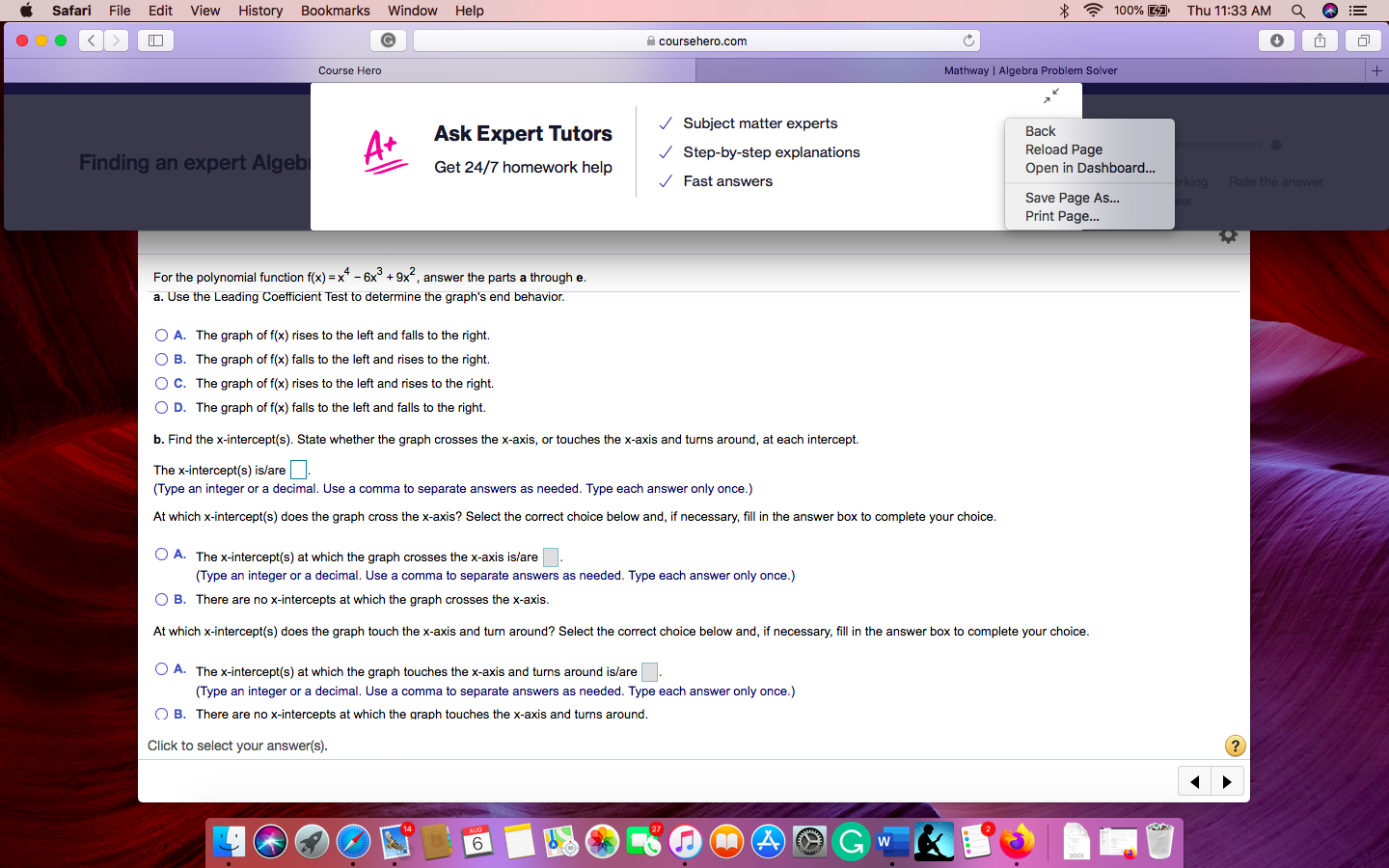Open the Help menu
The height and width of the screenshot is (868, 1389).
[470, 11]
